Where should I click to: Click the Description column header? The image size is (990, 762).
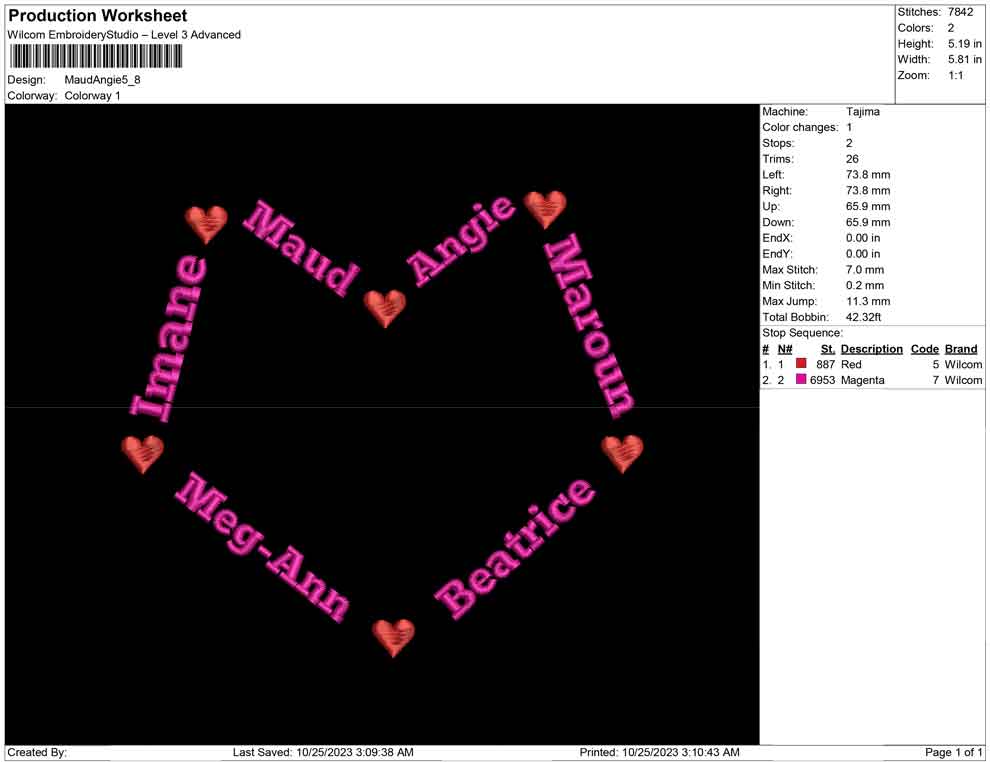(871, 349)
